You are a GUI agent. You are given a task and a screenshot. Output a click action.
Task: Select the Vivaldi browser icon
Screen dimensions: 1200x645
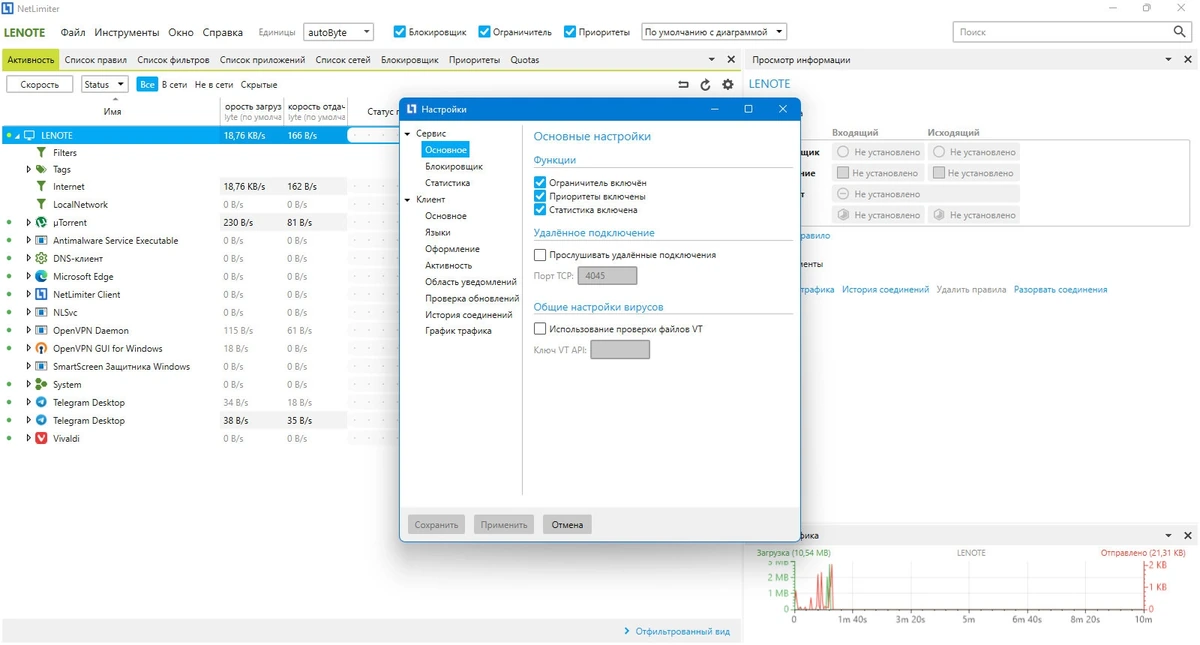pyautogui.click(x=41, y=438)
